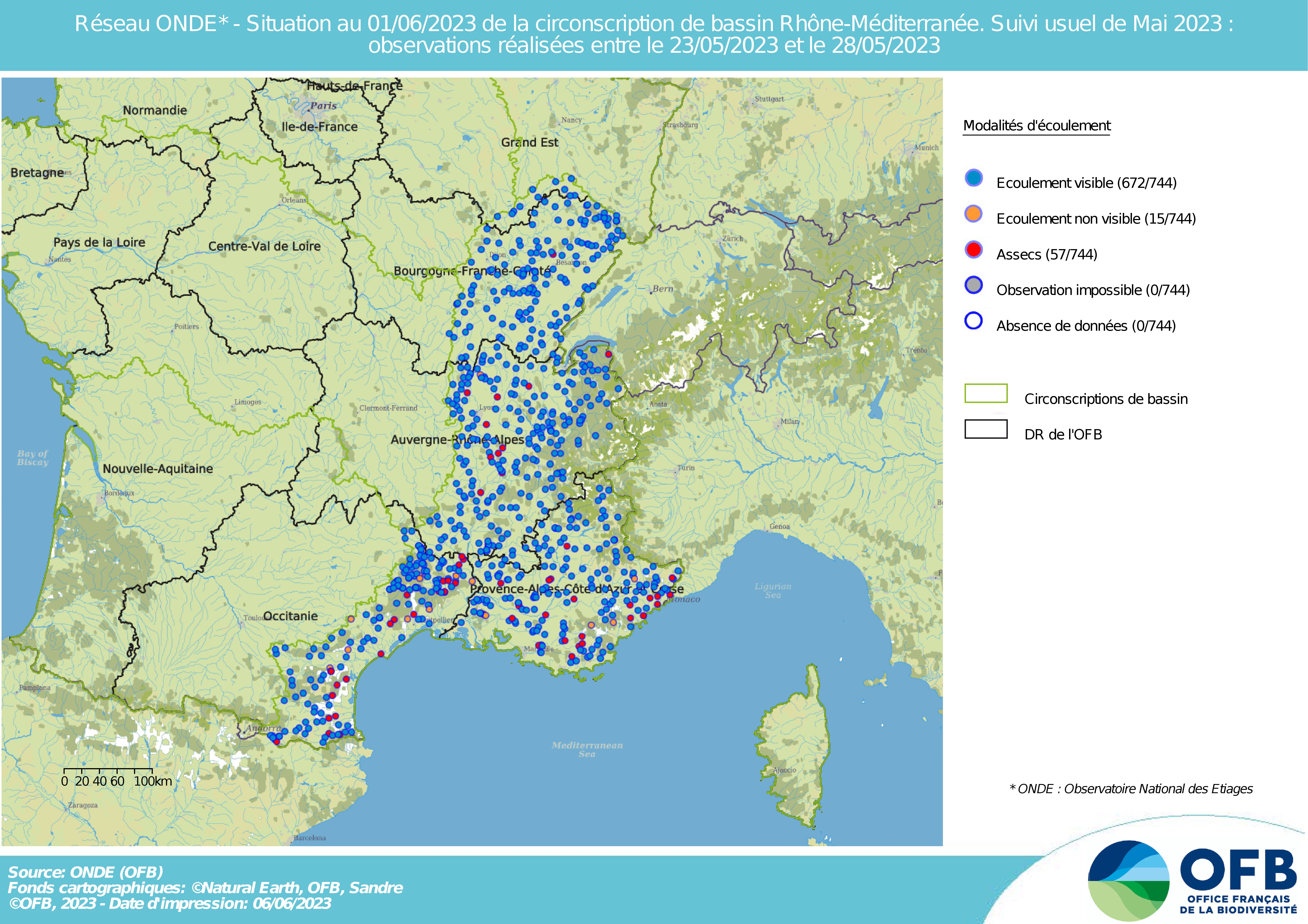The width and height of the screenshot is (1308, 924).
Task: Click the 'Clermont-Ferrand' city label
Action: pos(389,408)
